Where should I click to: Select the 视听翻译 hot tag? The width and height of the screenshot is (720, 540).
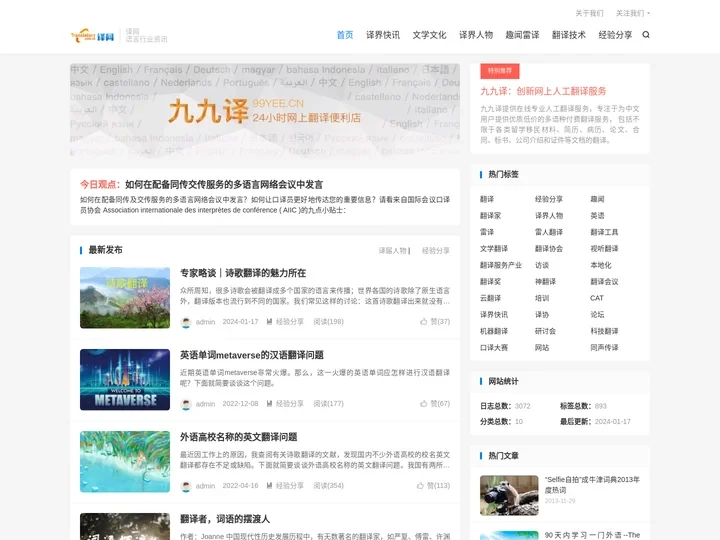604,248
